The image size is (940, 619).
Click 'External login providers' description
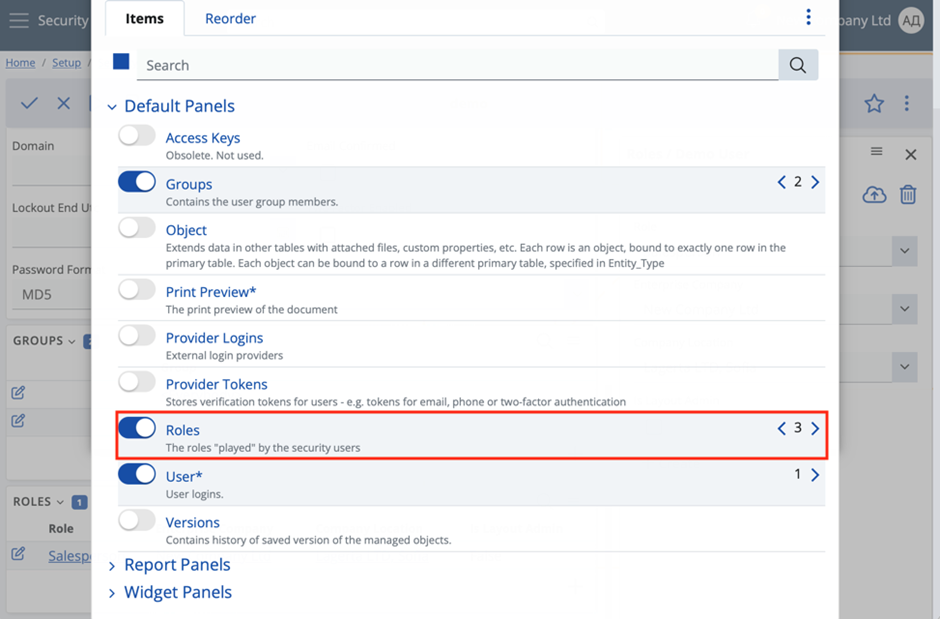(224, 355)
